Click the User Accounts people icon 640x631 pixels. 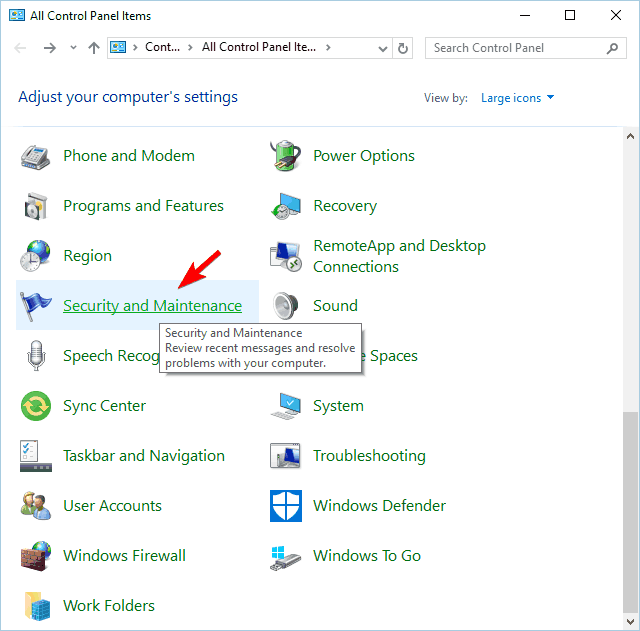point(36,506)
